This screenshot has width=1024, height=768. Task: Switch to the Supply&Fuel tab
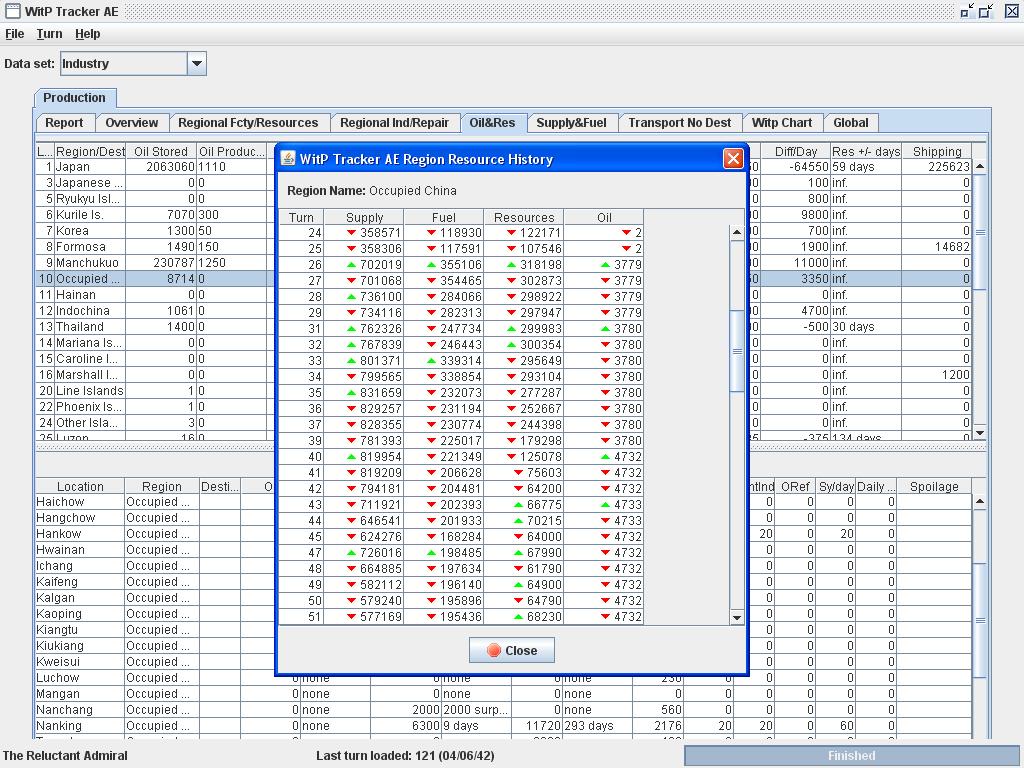click(x=571, y=123)
